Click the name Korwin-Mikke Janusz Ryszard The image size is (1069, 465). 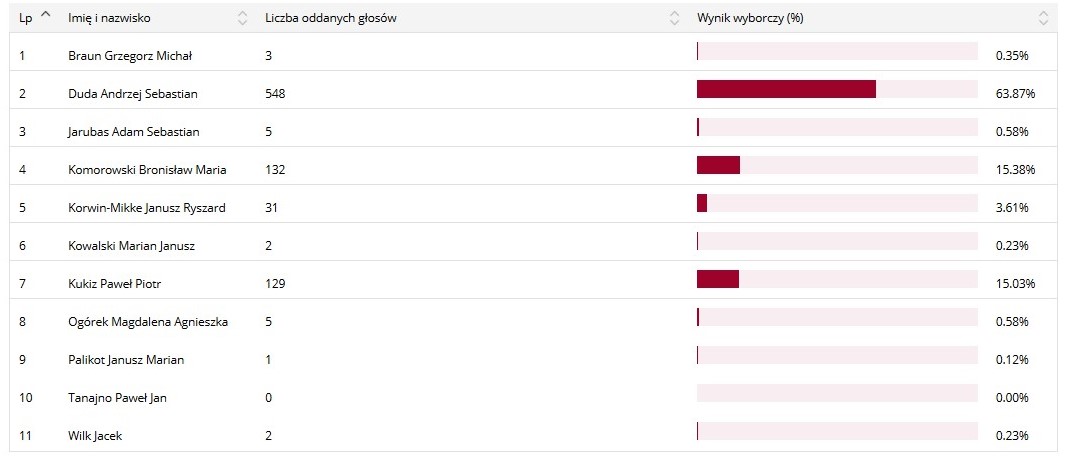(x=147, y=208)
